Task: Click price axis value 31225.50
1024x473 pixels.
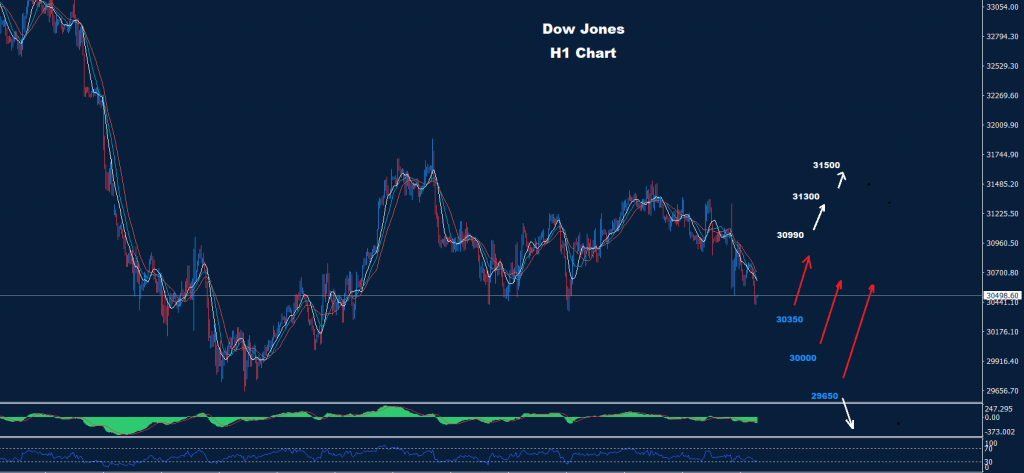Action: coord(1002,214)
